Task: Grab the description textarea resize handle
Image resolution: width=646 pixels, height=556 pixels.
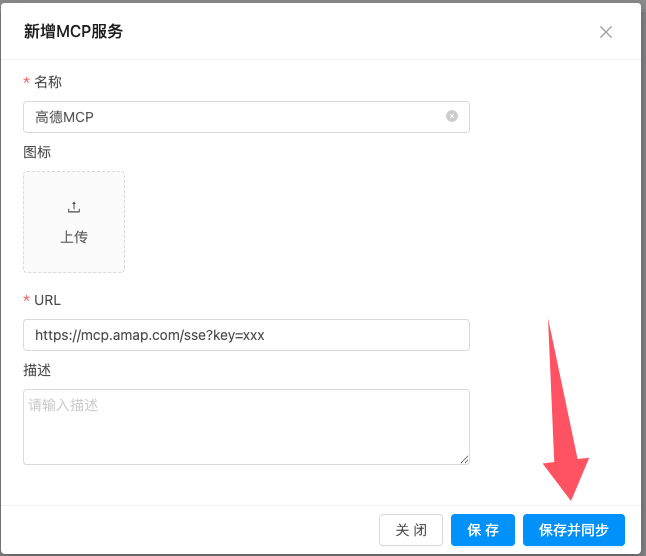Action: 465,460
